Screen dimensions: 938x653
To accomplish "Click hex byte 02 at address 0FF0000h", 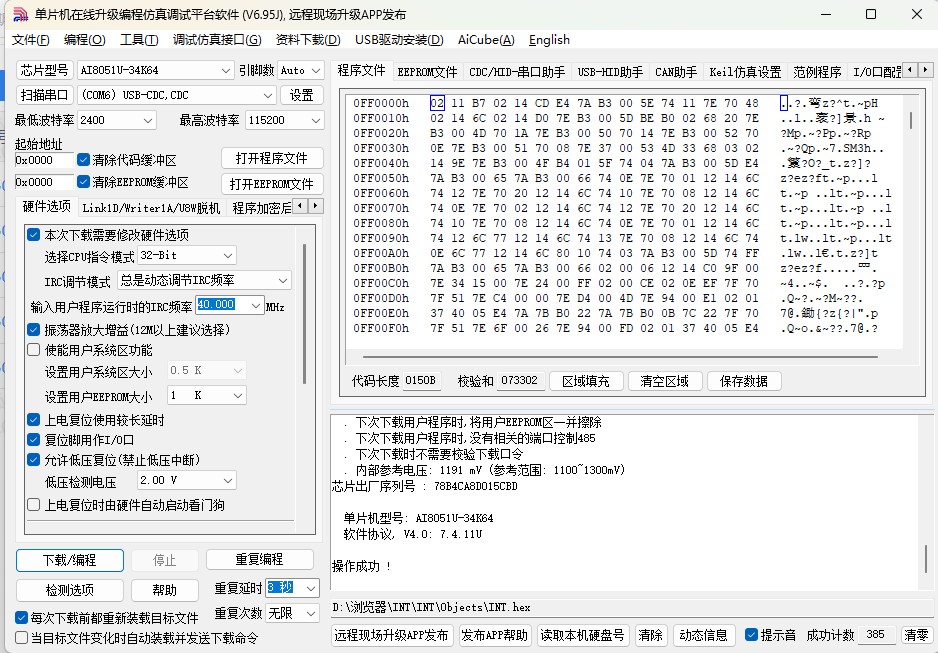I will [437, 103].
